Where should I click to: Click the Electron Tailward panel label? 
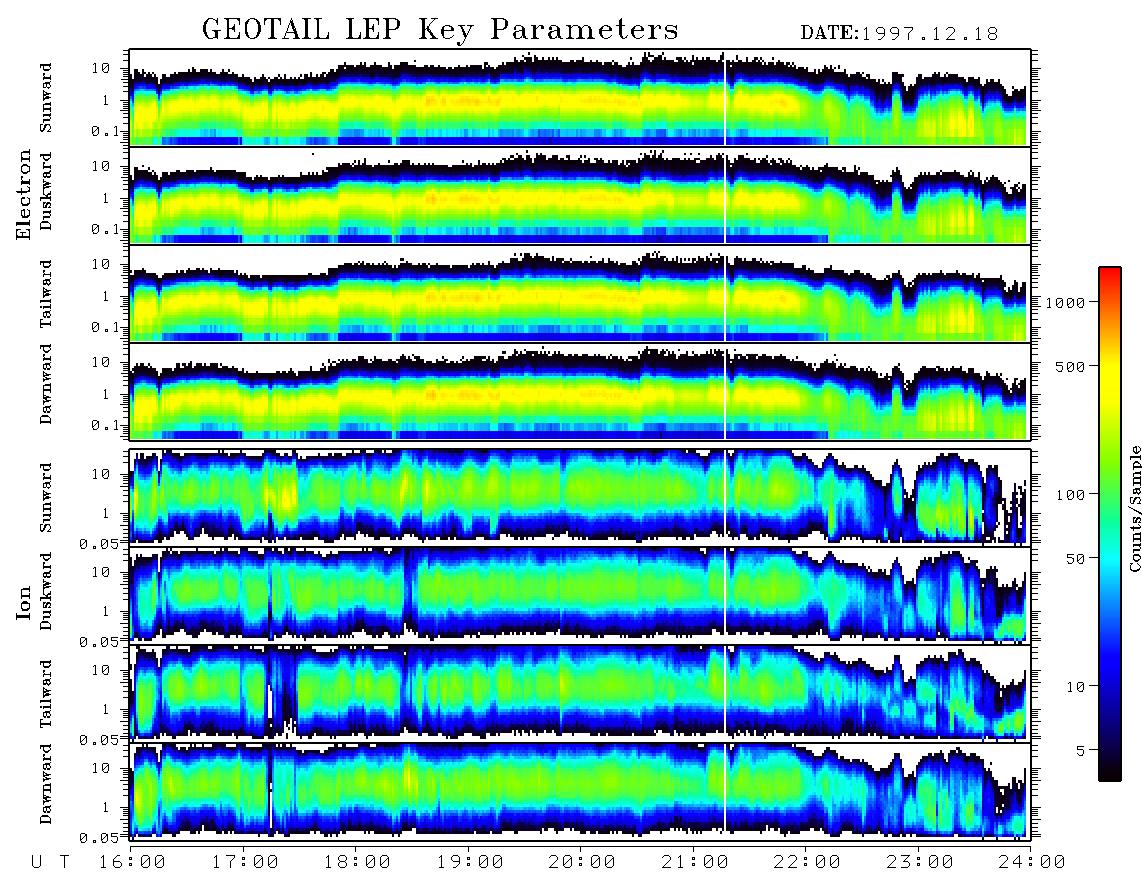click(46, 294)
